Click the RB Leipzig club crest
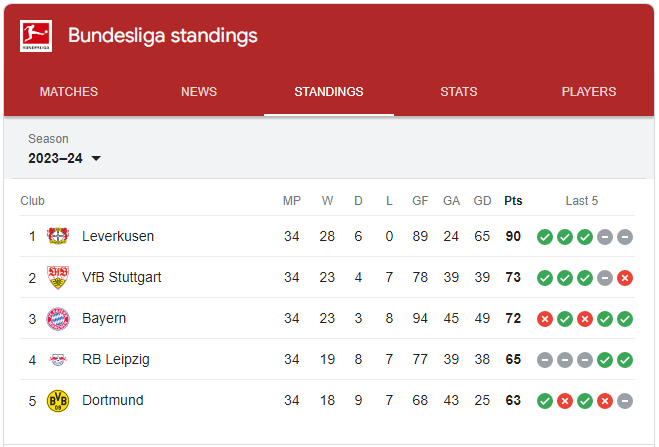 pyautogui.click(x=58, y=360)
